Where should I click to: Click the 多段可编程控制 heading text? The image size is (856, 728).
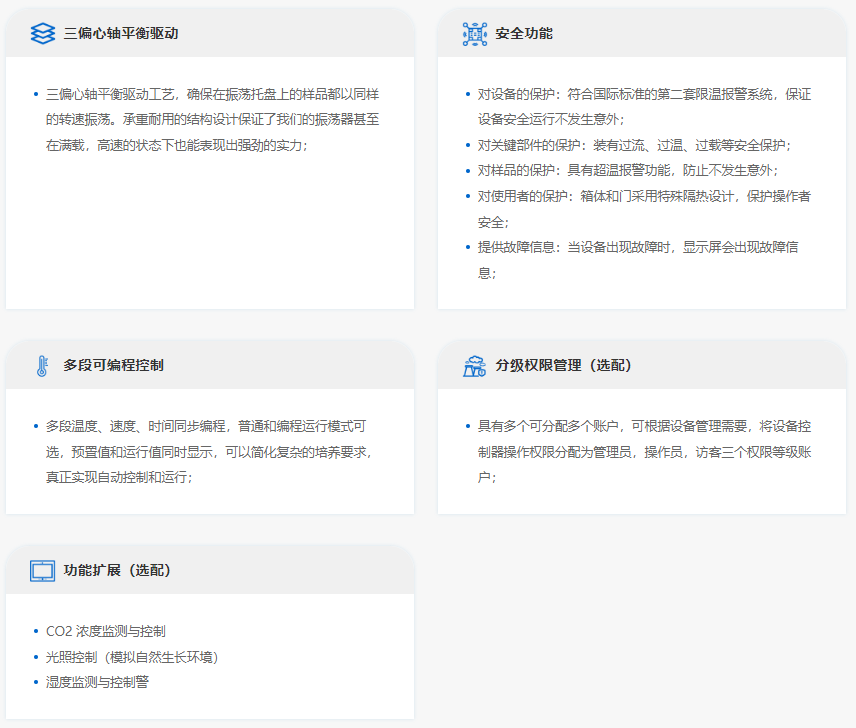(x=113, y=366)
